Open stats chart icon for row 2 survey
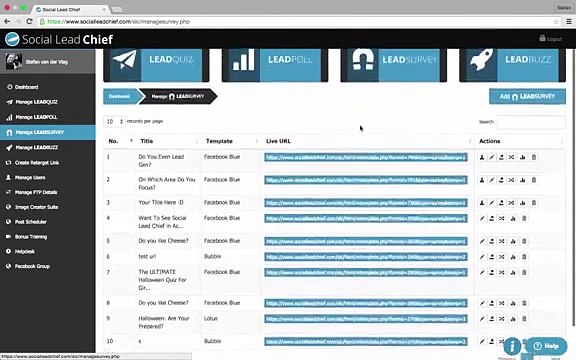The width and height of the screenshot is (576, 360). [522, 180]
